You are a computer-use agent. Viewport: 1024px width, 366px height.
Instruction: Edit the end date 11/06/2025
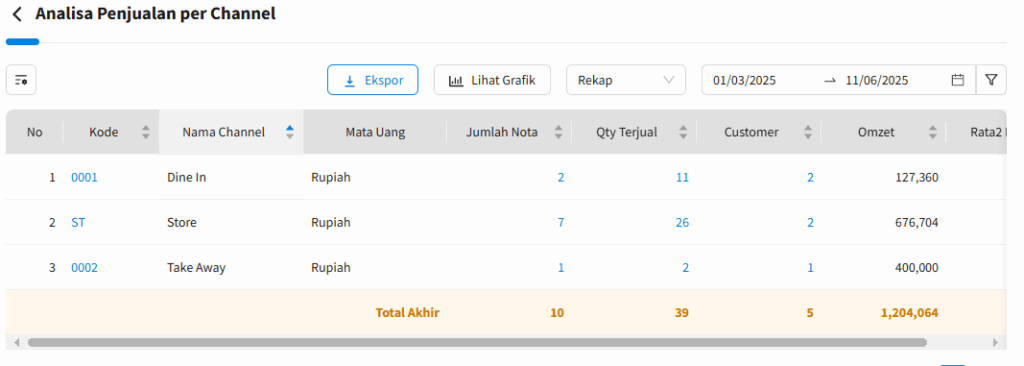pyautogui.click(x=876, y=80)
